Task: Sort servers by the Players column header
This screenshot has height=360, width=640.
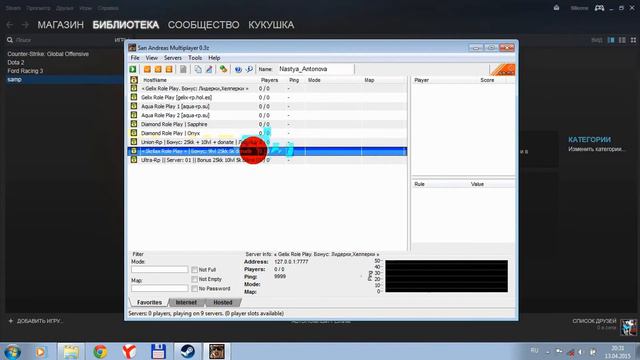Action: tap(269, 80)
